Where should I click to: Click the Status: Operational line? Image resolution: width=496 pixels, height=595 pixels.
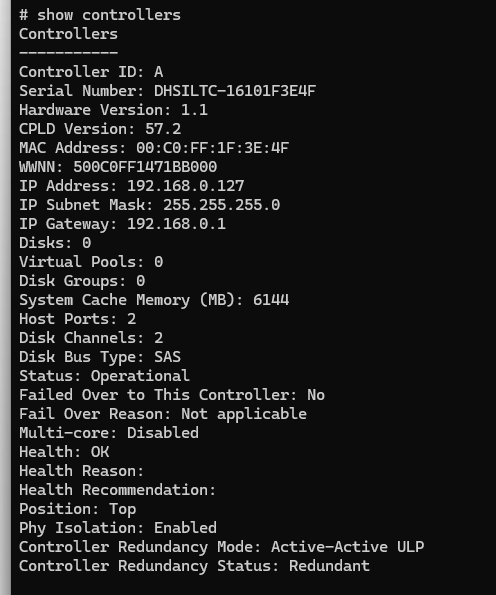click(104, 376)
